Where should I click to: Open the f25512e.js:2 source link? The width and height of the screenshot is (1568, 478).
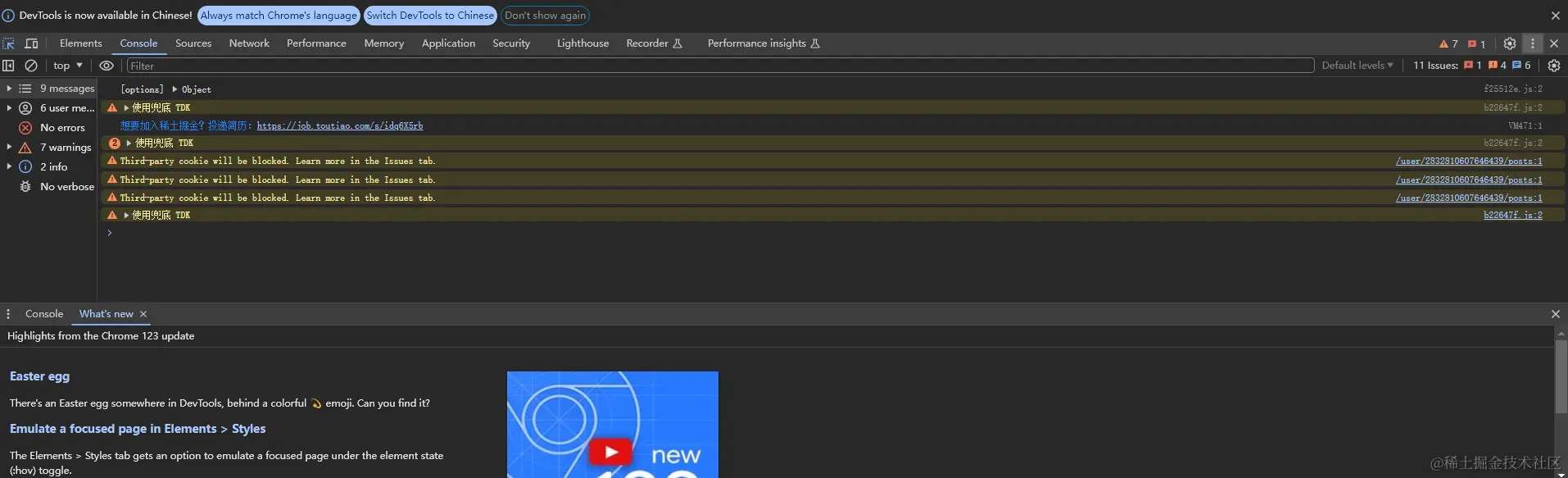click(1512, 89)
